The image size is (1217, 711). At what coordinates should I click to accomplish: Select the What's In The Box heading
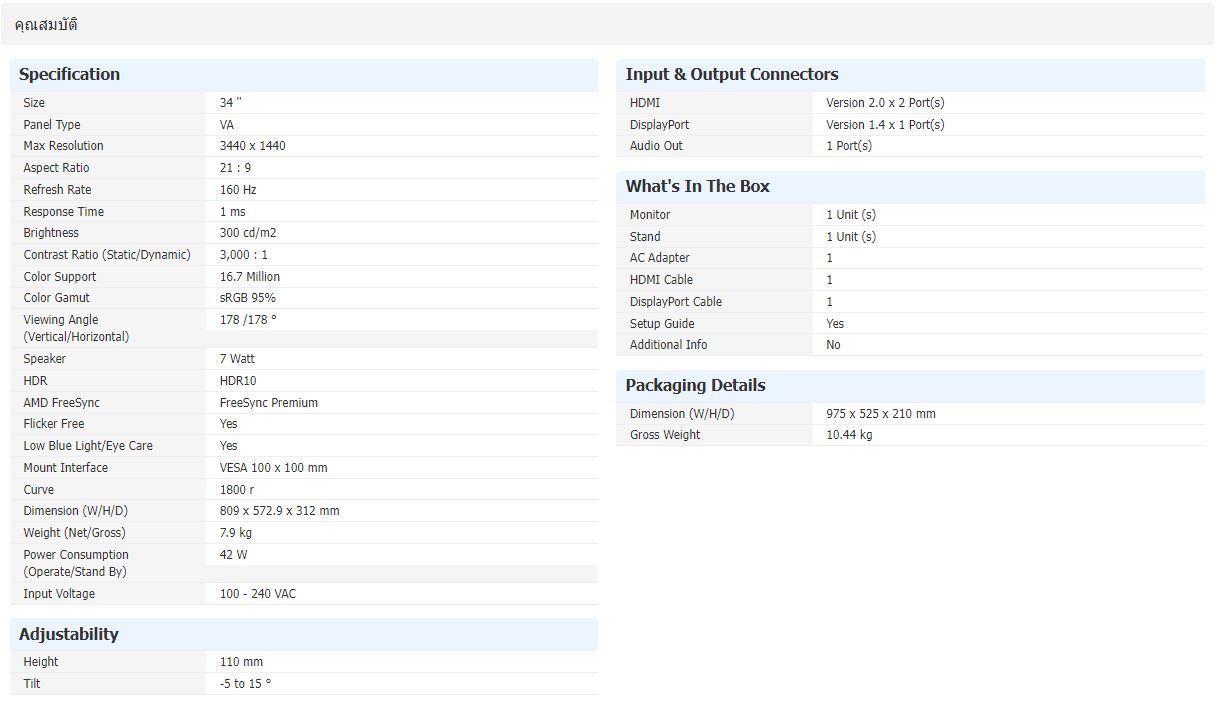(x=697, y=186)
